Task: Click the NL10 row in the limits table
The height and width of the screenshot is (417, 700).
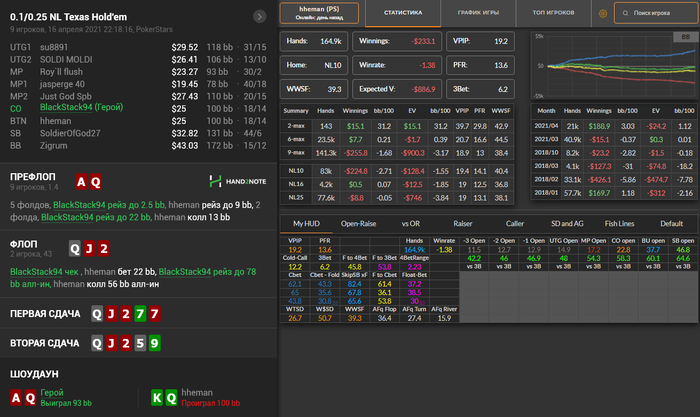Action: (x=296, y=171)
